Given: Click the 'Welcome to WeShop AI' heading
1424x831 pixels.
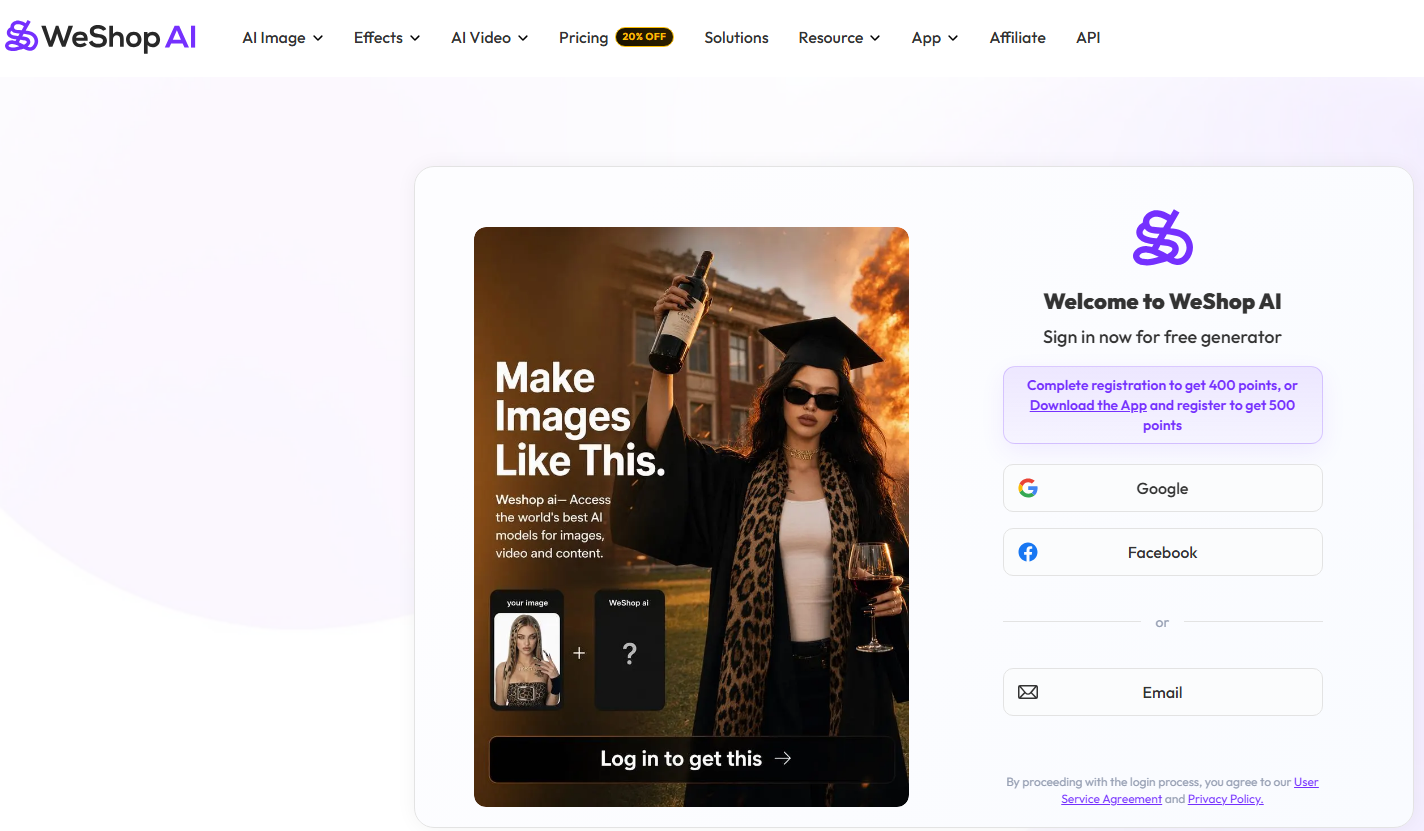Looking at the screenshot, I should 1163,301.
